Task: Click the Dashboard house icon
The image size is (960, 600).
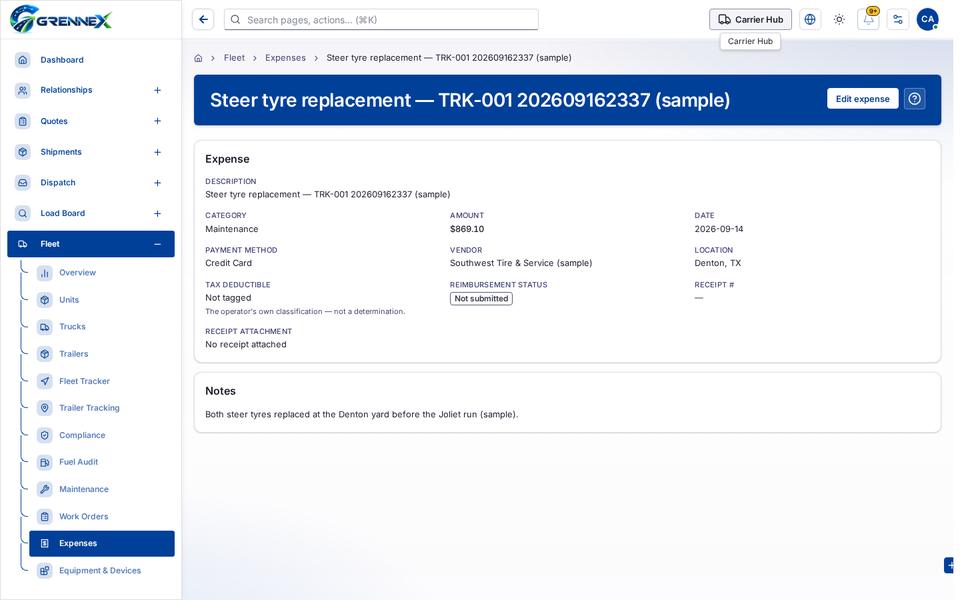Action: 23,60
